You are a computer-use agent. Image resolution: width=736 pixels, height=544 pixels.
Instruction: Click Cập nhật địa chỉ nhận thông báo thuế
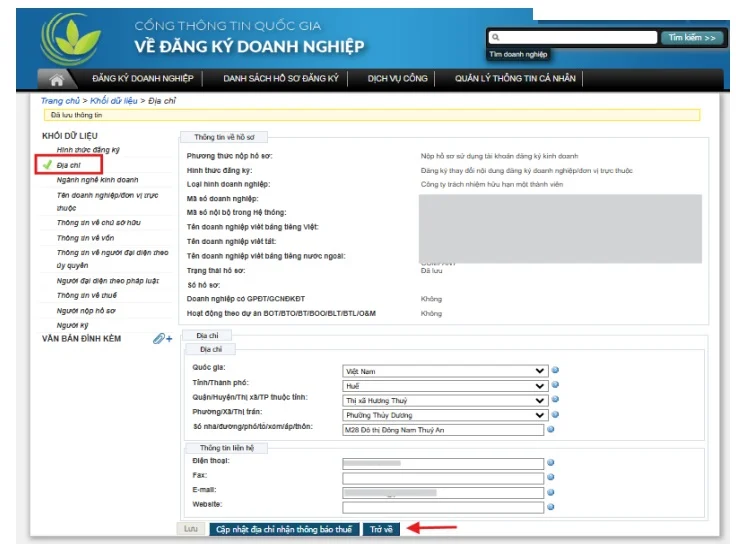[x=284, y=529]
